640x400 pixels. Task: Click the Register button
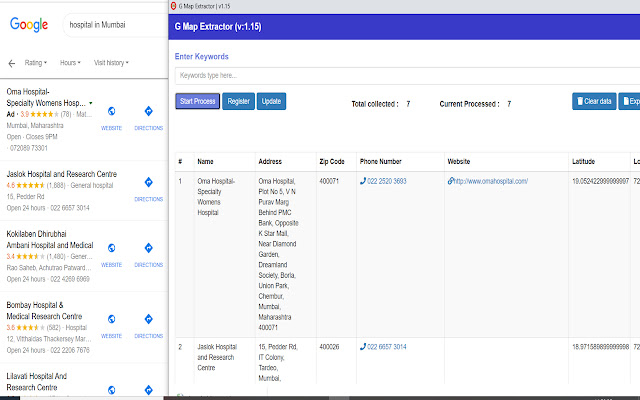[x=238, y=101]
